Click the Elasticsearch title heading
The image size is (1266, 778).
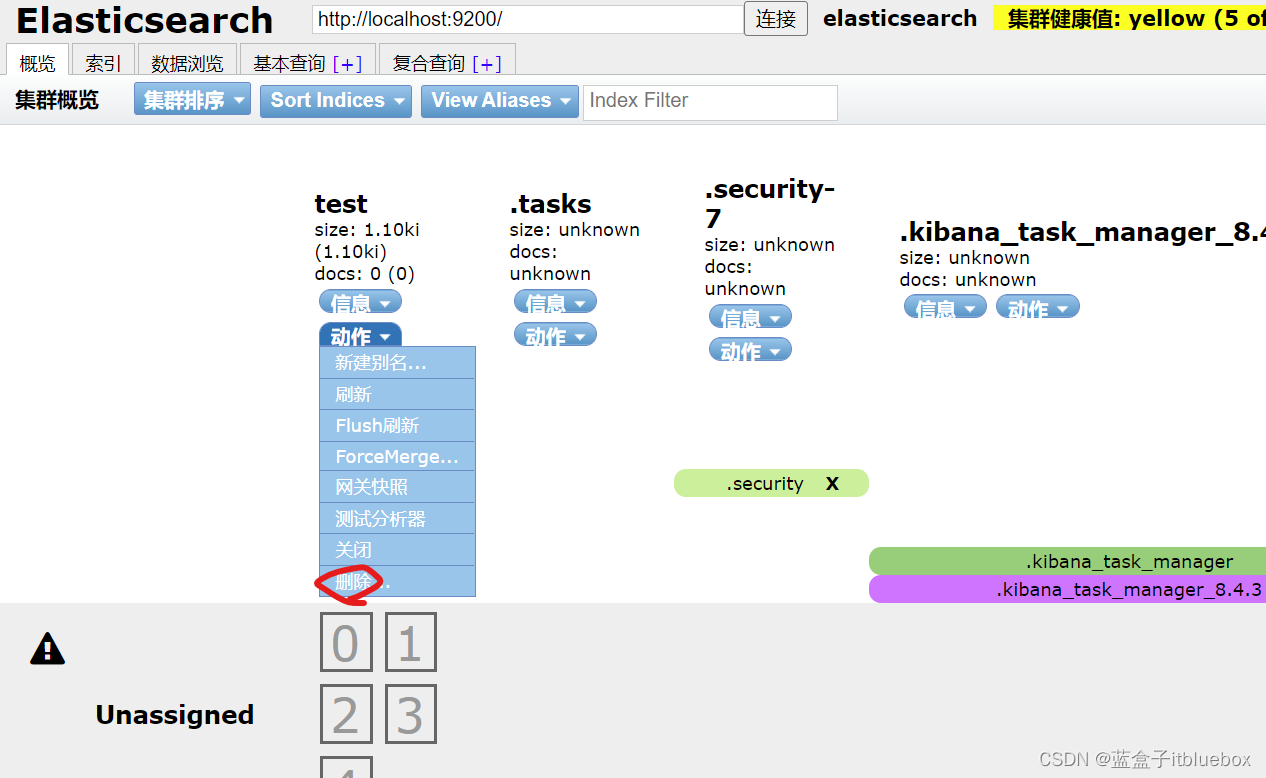(145, 20)
